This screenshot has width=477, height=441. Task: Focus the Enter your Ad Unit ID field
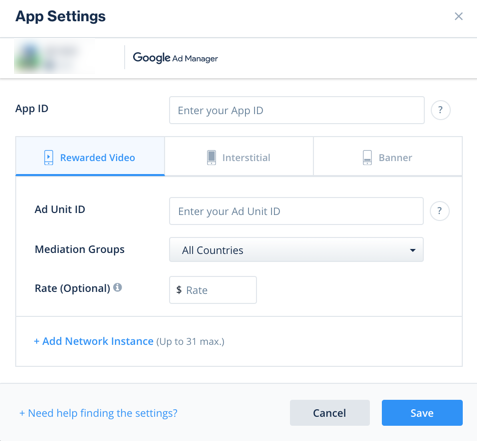(x=296, y=211)
